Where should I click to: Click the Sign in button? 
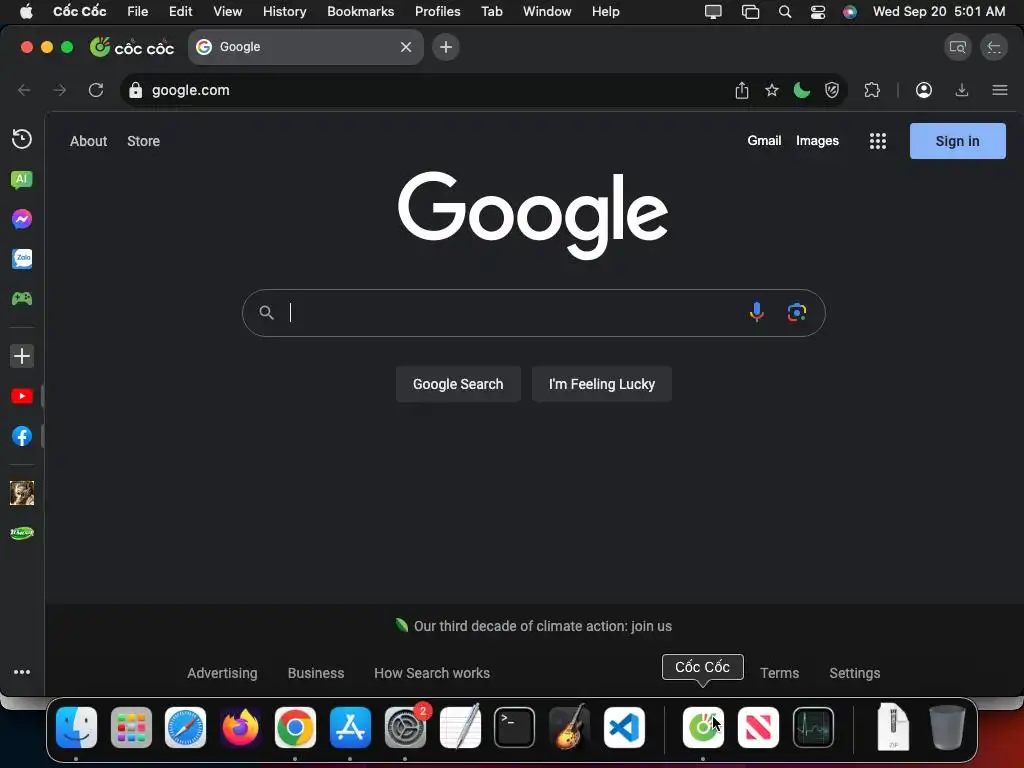(x=957, y=141)
